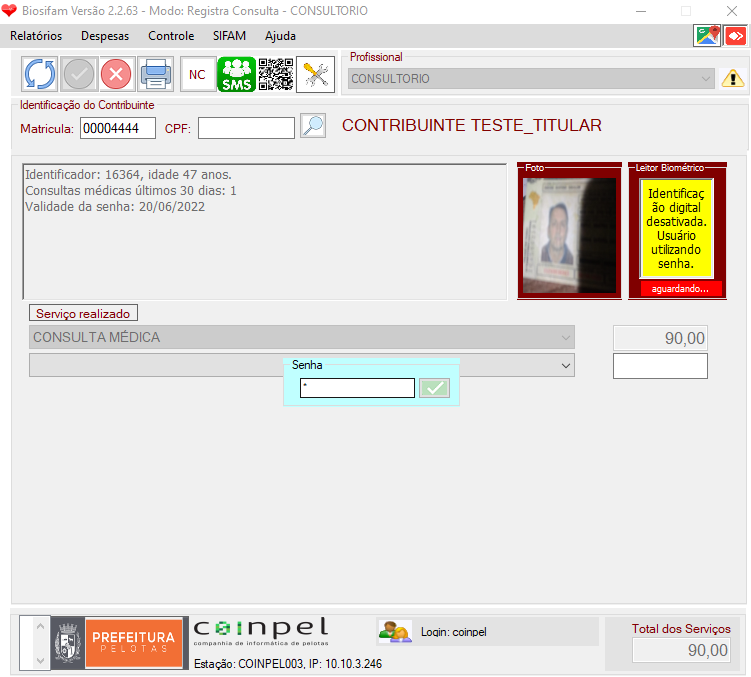Confirm password with green checkmark button

pos(434,388)
